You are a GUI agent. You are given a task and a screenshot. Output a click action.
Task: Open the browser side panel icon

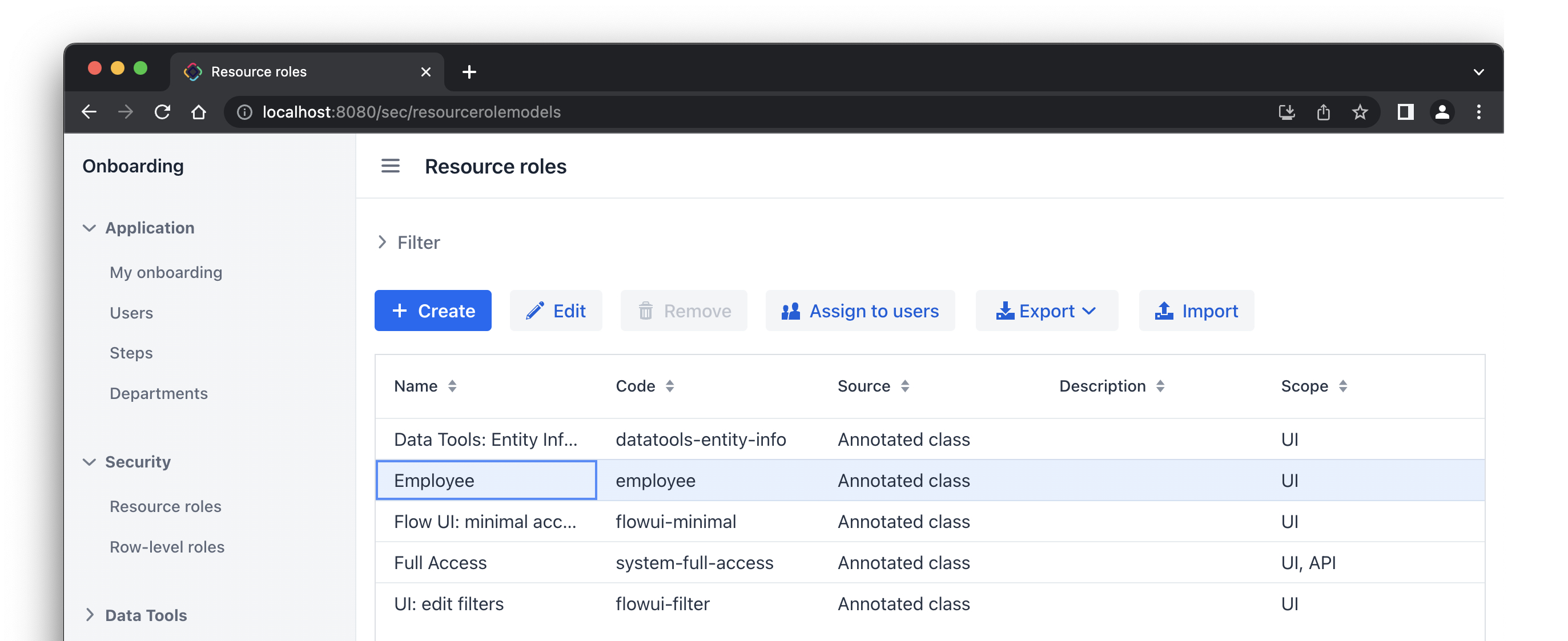(x=1405, y=112)
